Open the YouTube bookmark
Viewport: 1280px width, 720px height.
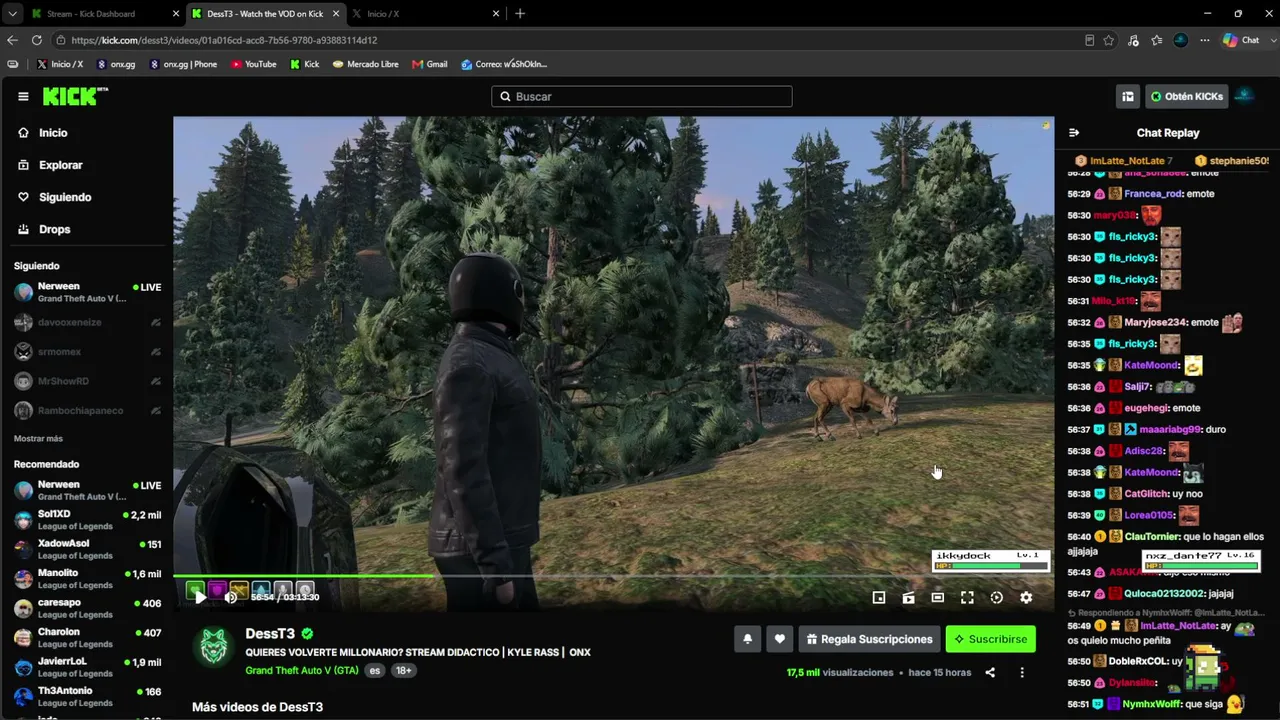click(x=254, y=64)
